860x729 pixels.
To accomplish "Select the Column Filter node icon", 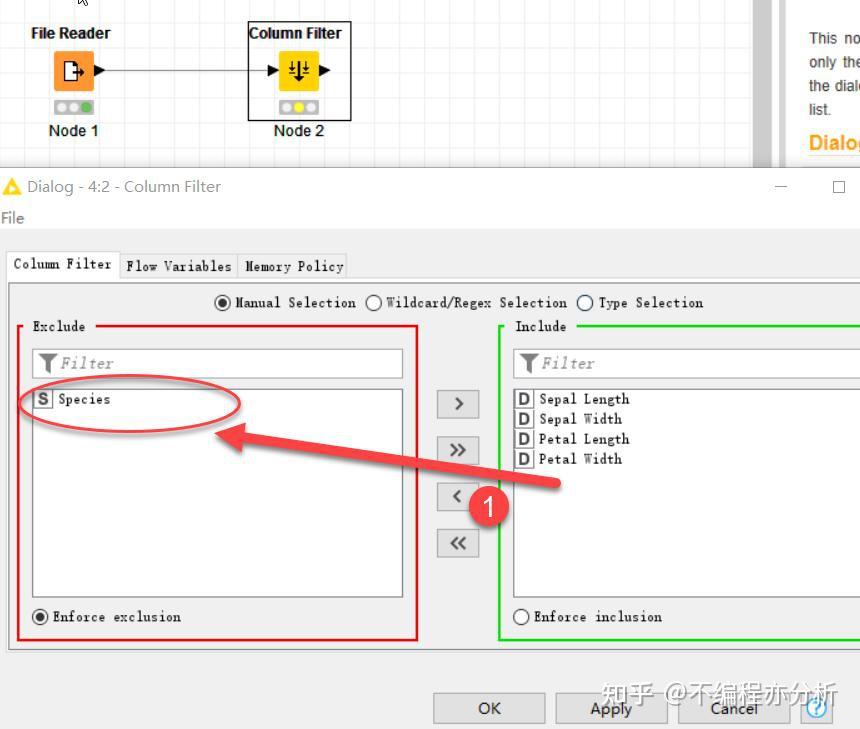I will click(299, 71).
